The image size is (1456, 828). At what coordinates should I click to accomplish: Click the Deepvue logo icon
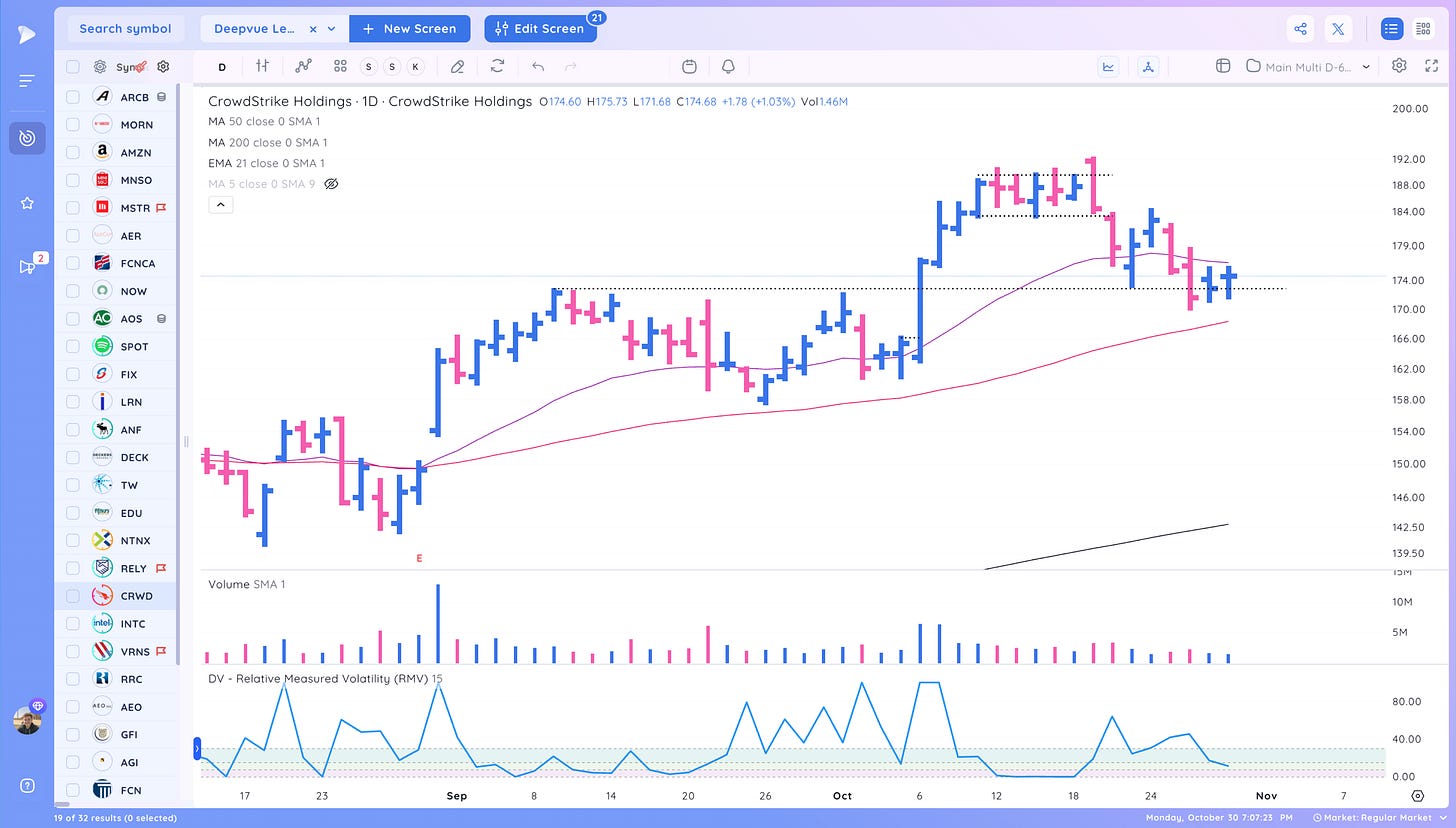click(x=27, y=34)
